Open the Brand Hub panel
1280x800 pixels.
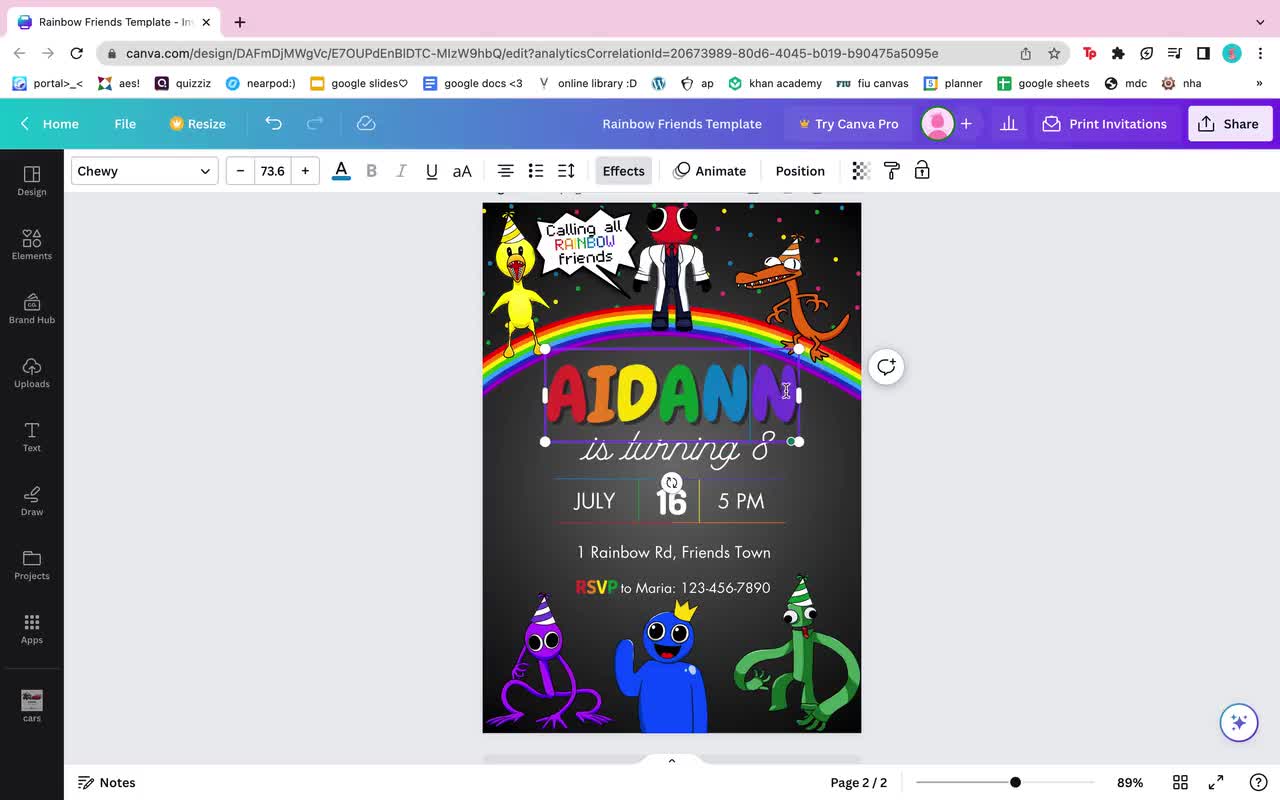tap(32, 309)
